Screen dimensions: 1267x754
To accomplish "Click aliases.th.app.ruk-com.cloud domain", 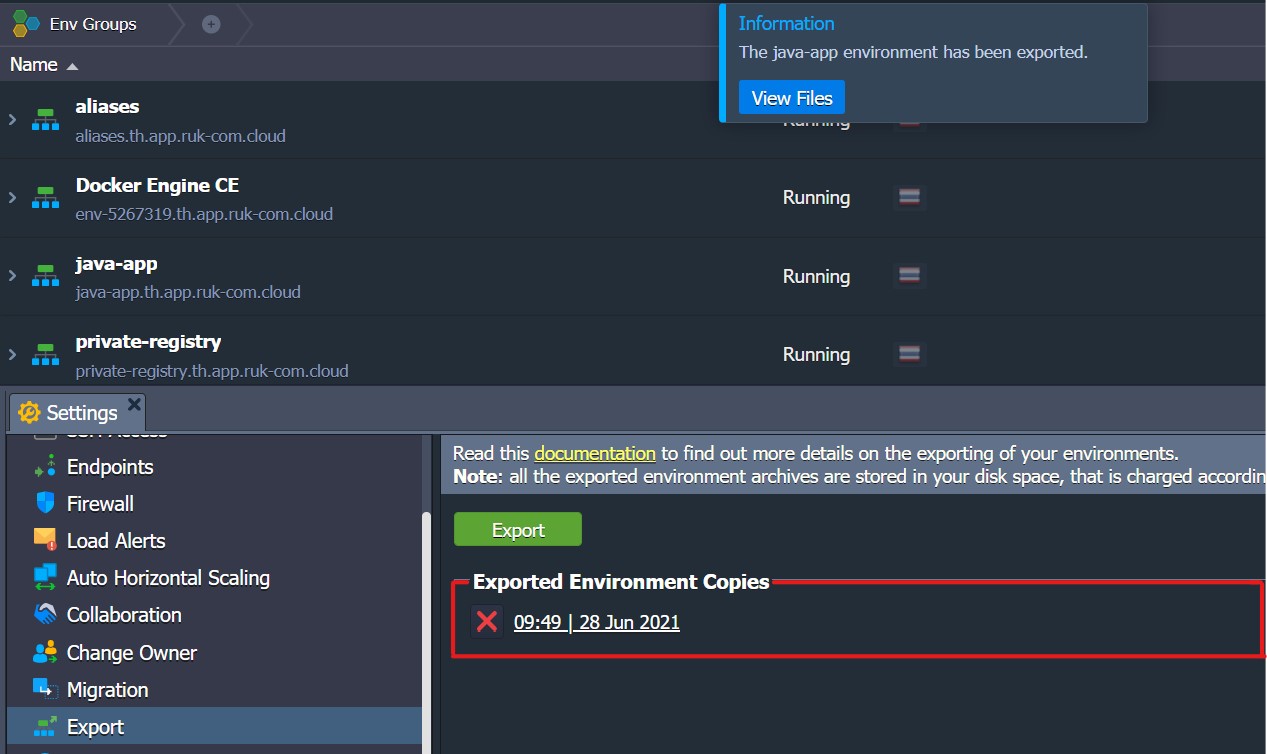I will click(180, 136).
